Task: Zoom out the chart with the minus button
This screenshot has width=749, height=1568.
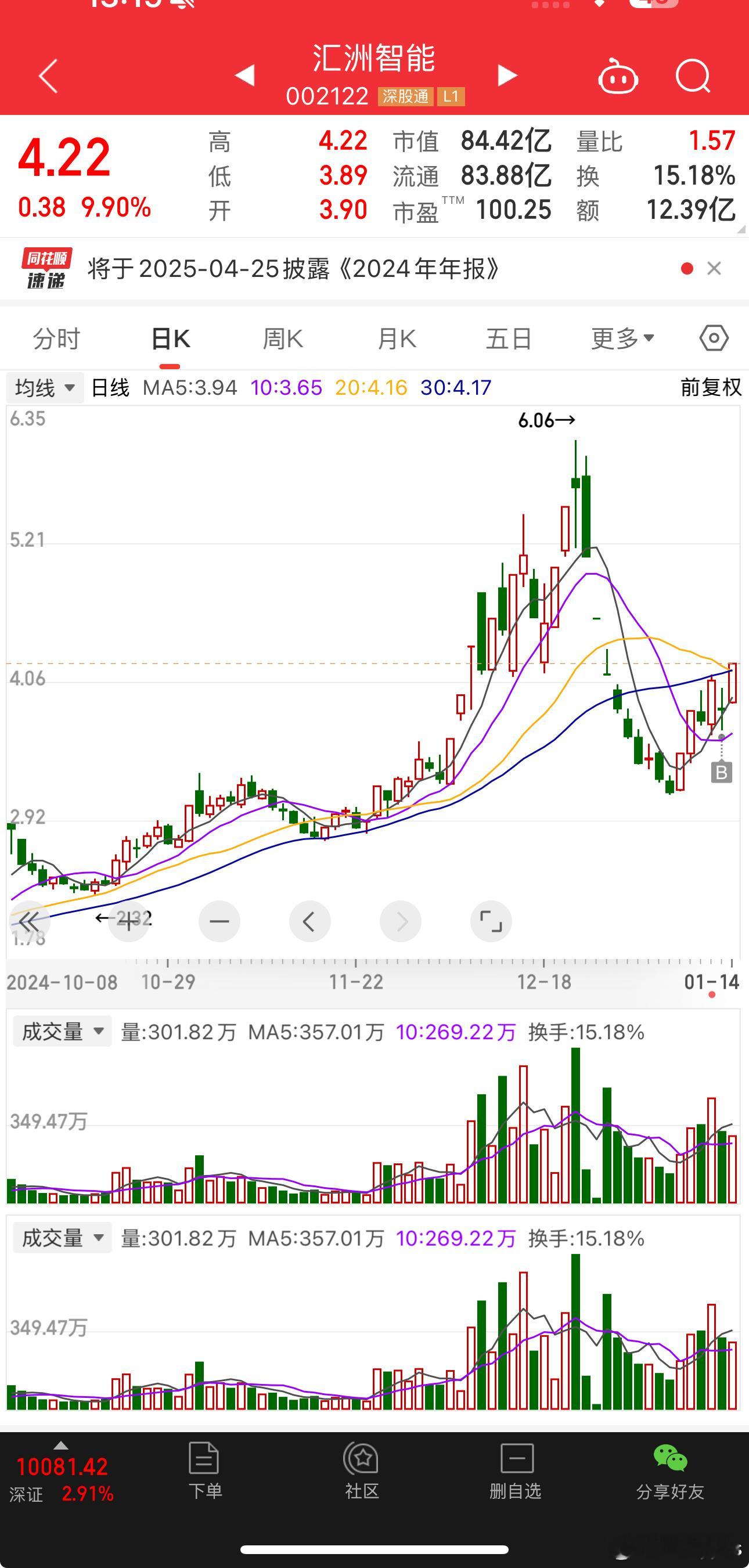Action: (219, 921)
